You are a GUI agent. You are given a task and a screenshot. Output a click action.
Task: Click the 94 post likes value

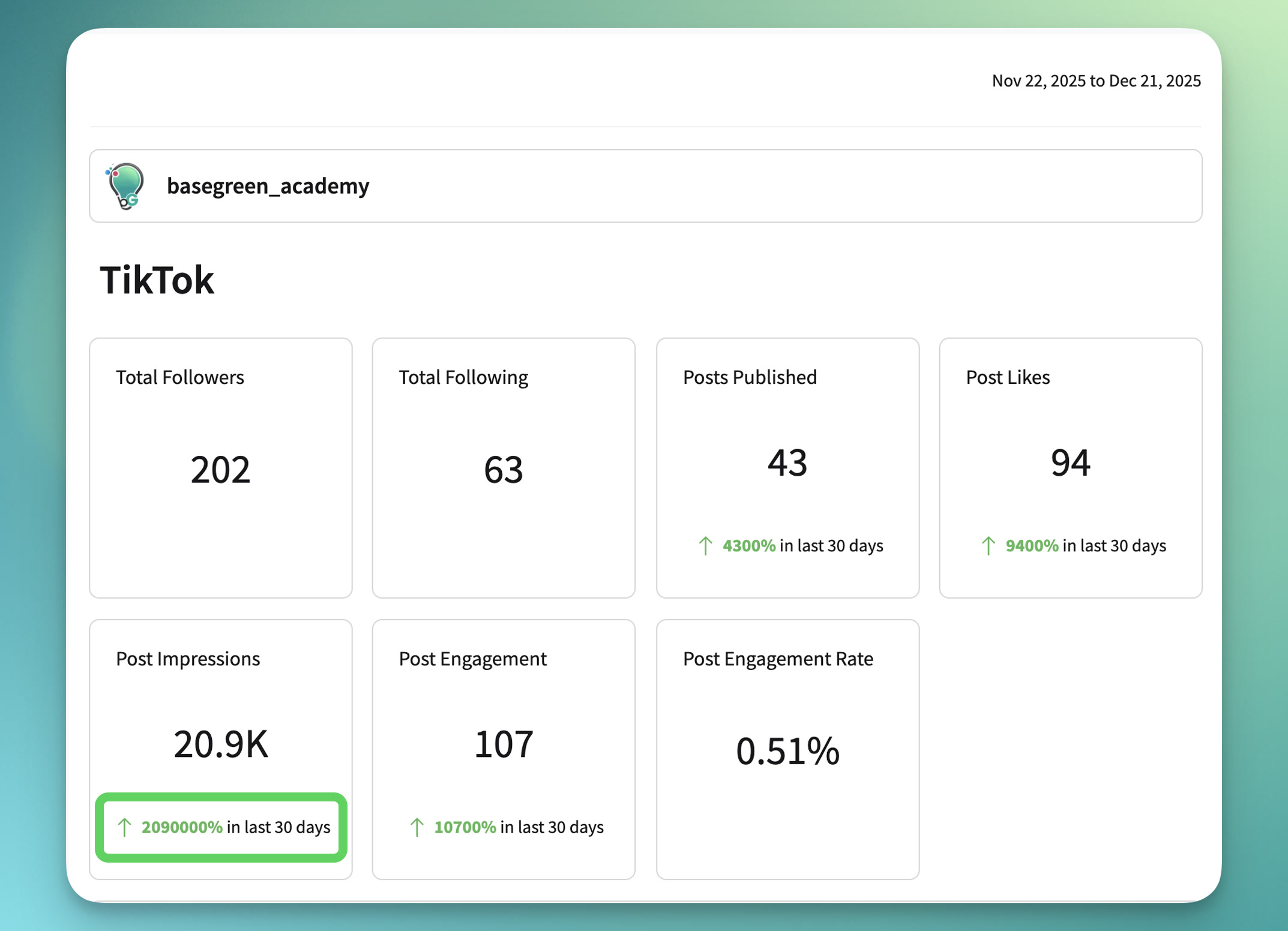(x=1070, y=463)
